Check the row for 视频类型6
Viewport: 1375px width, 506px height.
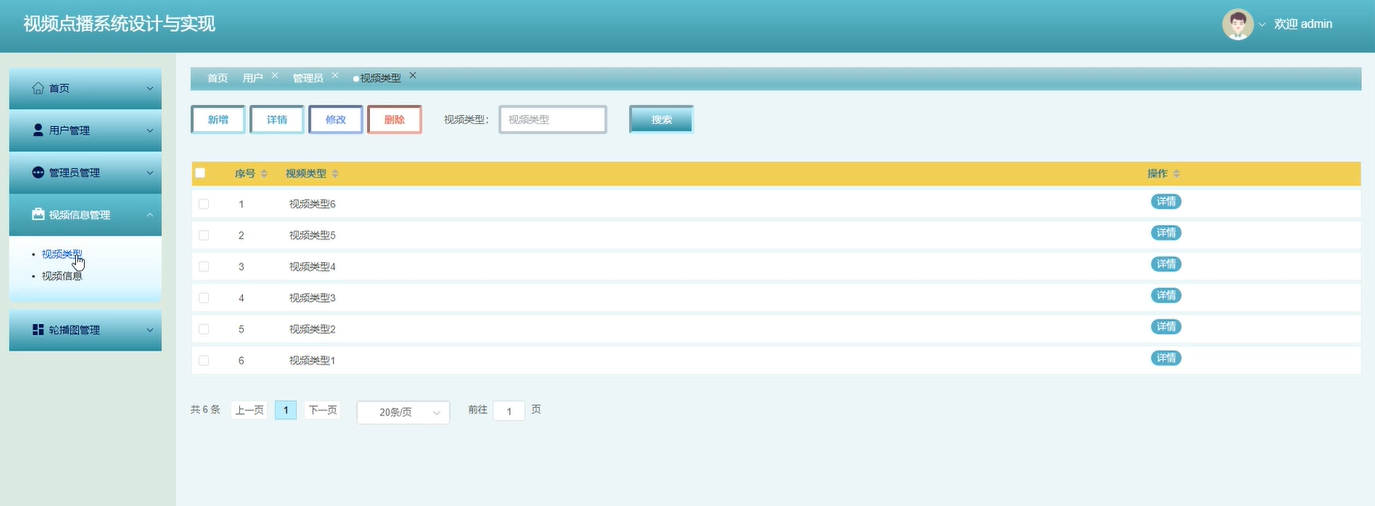click(x=204, y=204)
